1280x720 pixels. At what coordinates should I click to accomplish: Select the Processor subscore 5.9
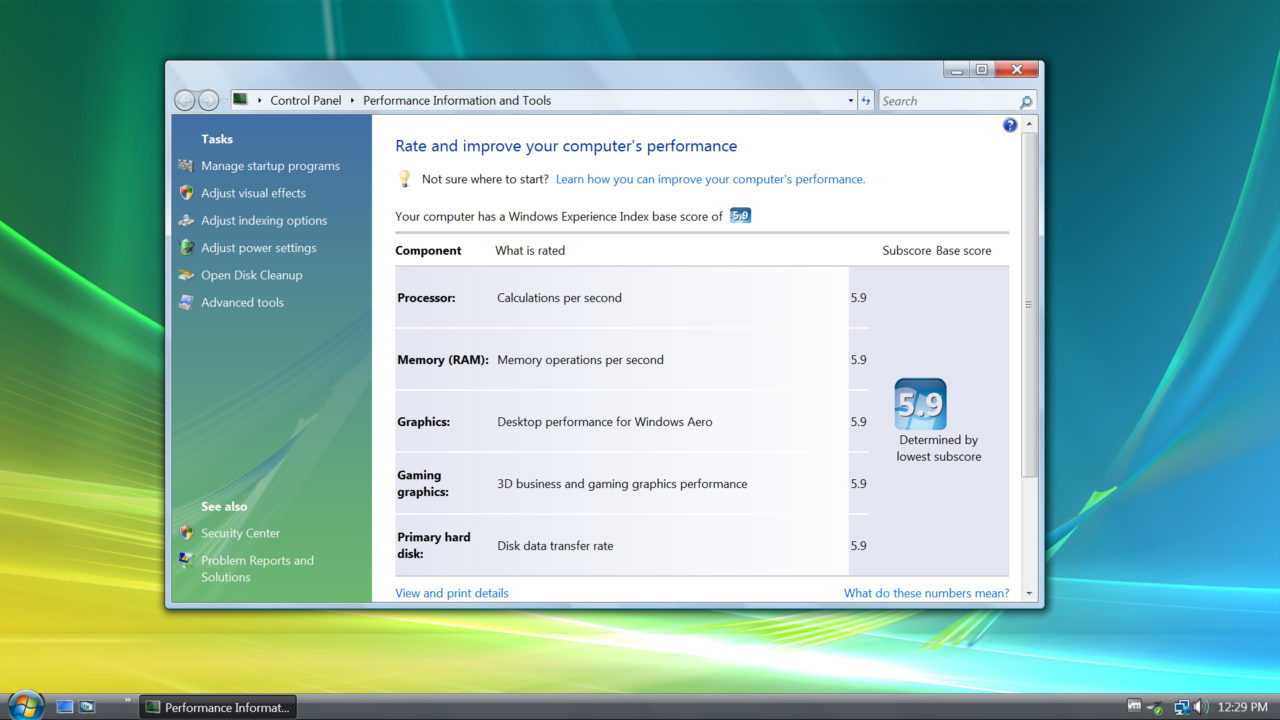pyautogui.click(x=858, y=298)
